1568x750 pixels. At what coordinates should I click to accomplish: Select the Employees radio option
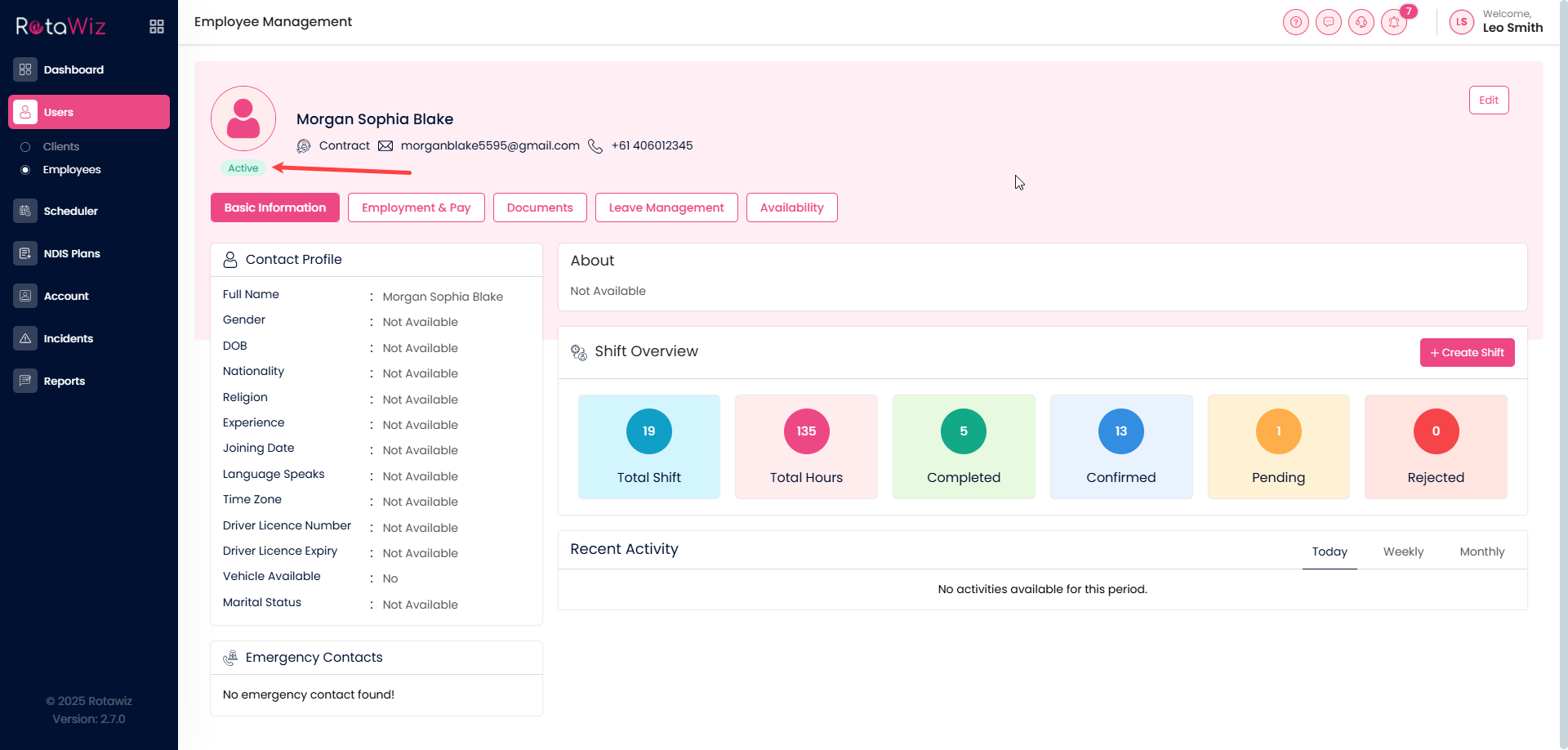[x=25, y=170]
